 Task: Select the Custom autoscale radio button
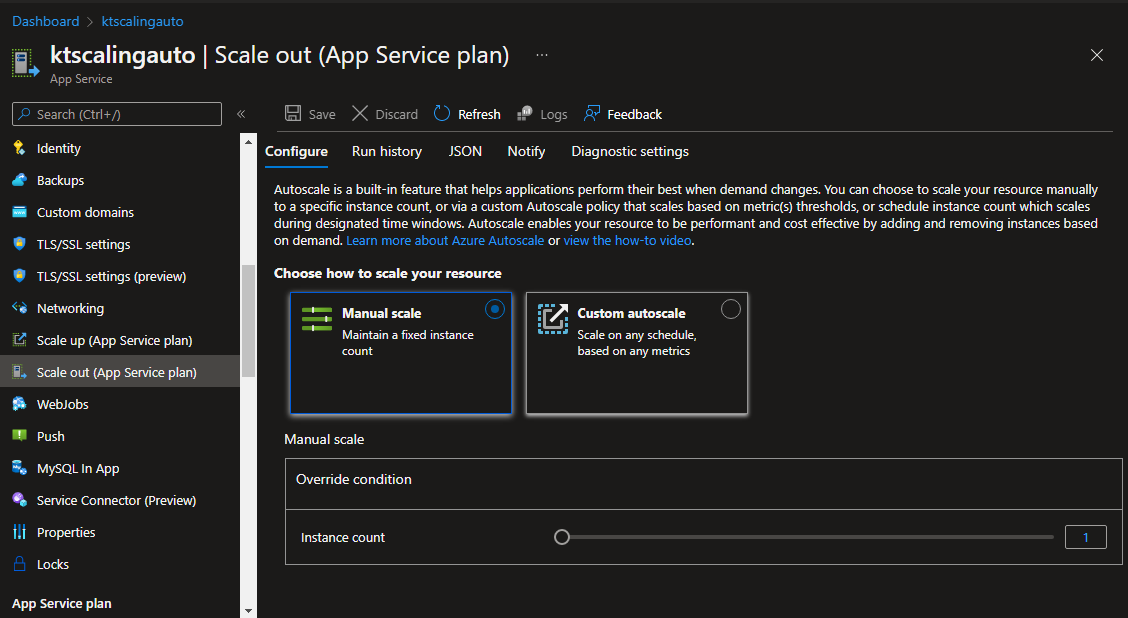tap(731, 309)
